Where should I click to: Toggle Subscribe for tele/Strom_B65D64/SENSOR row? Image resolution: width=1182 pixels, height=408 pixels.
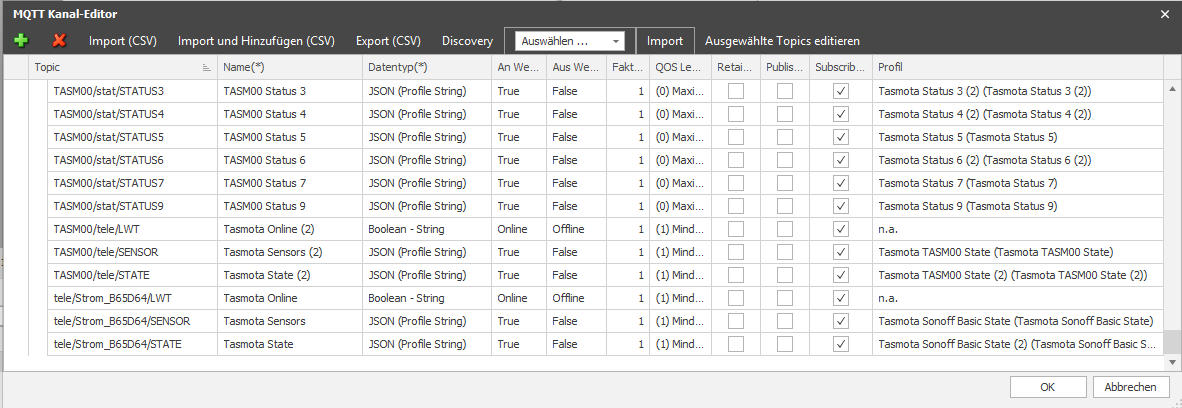click(x=841, y=321)
